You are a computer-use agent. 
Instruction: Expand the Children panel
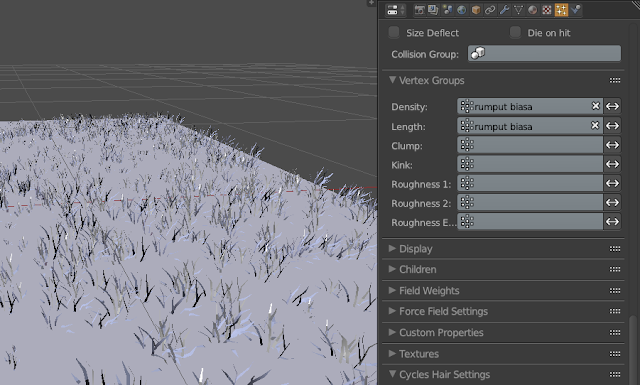point(392,269)
